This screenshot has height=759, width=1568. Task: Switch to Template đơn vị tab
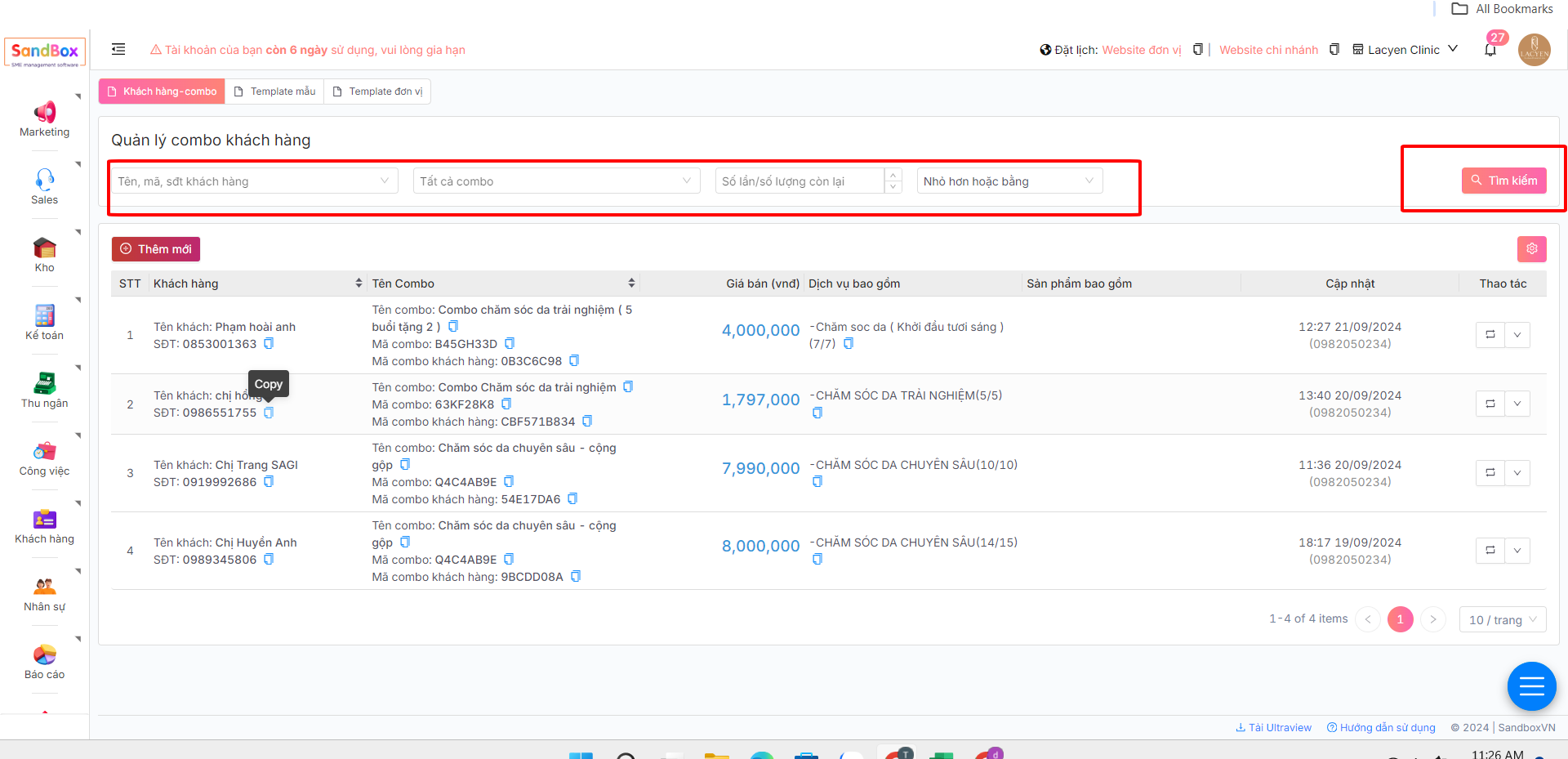point(377,92)
